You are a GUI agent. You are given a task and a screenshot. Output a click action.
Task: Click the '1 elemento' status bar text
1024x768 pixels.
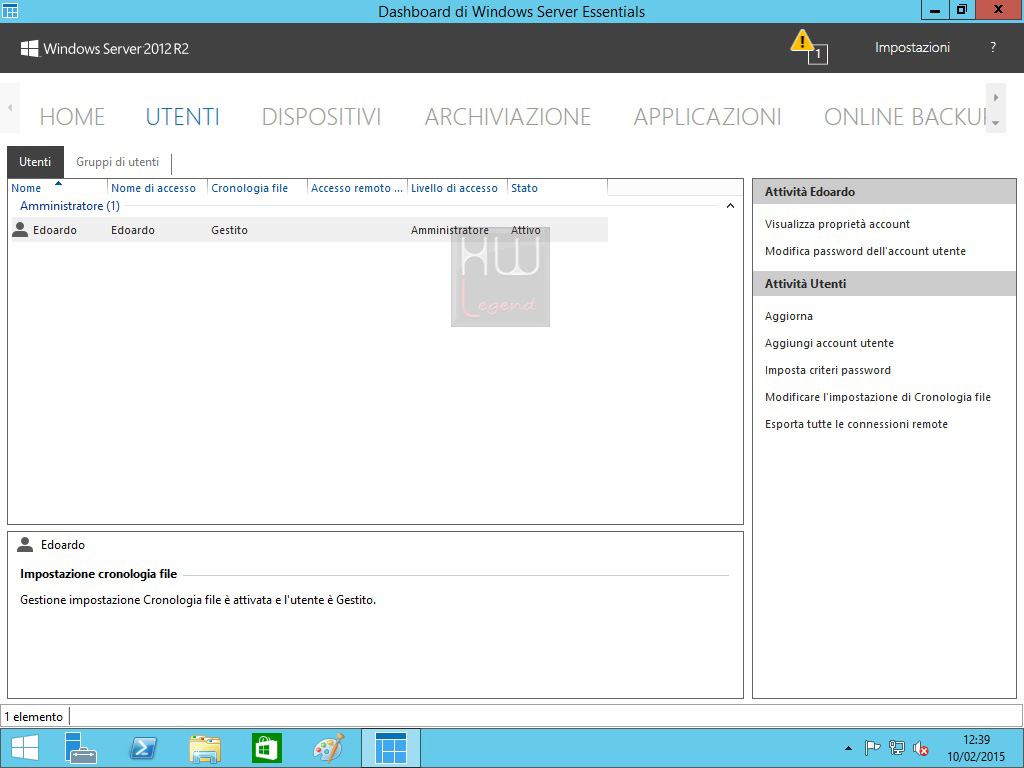(x=34, y=716)
